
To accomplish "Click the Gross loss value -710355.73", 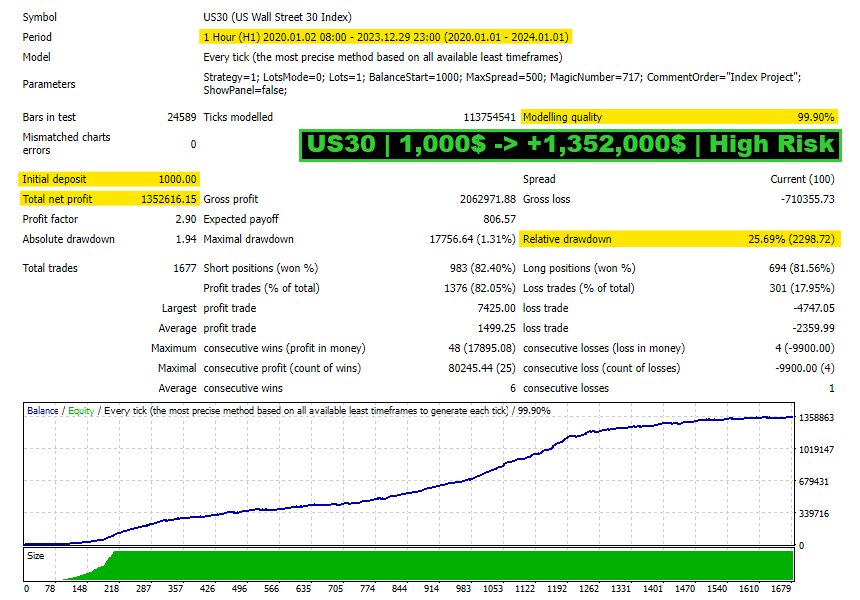I will pos(807,199).
